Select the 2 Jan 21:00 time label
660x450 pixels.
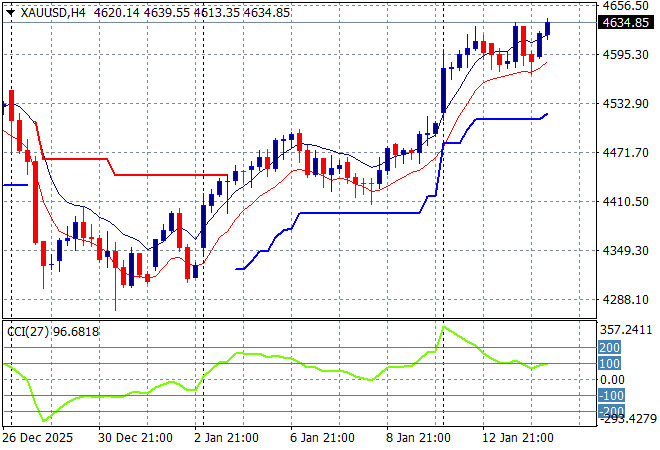pyautogui.click(x=227, y=438)
